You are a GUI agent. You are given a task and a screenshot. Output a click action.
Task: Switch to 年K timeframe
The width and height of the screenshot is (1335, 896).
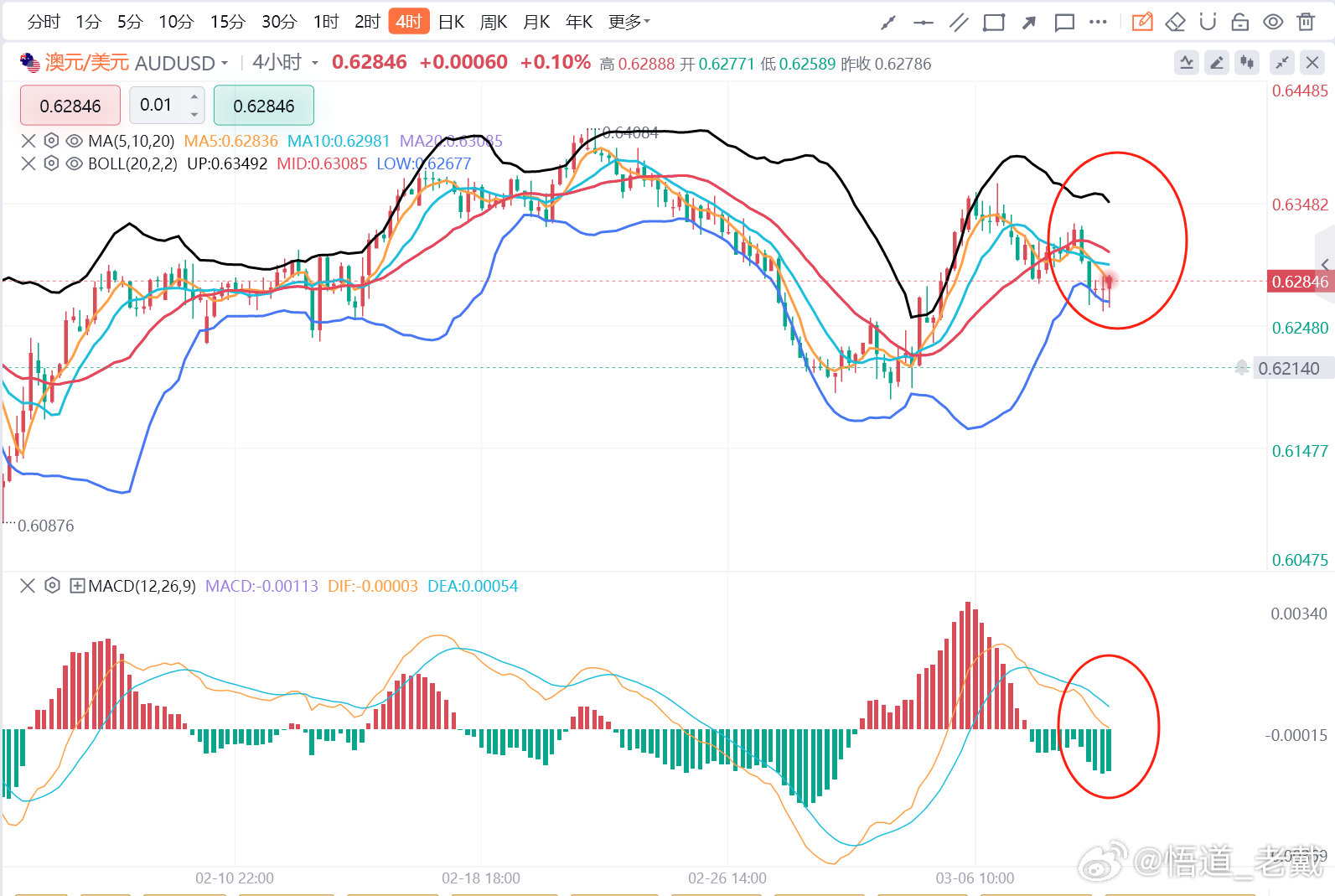point(579,22)
